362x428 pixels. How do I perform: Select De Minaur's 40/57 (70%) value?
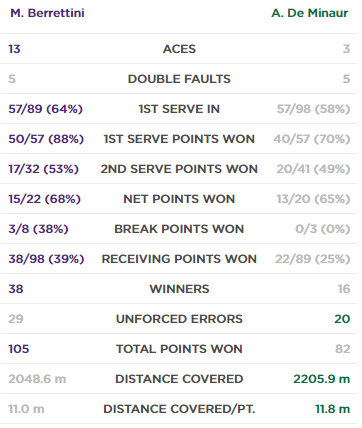[312, 139]
